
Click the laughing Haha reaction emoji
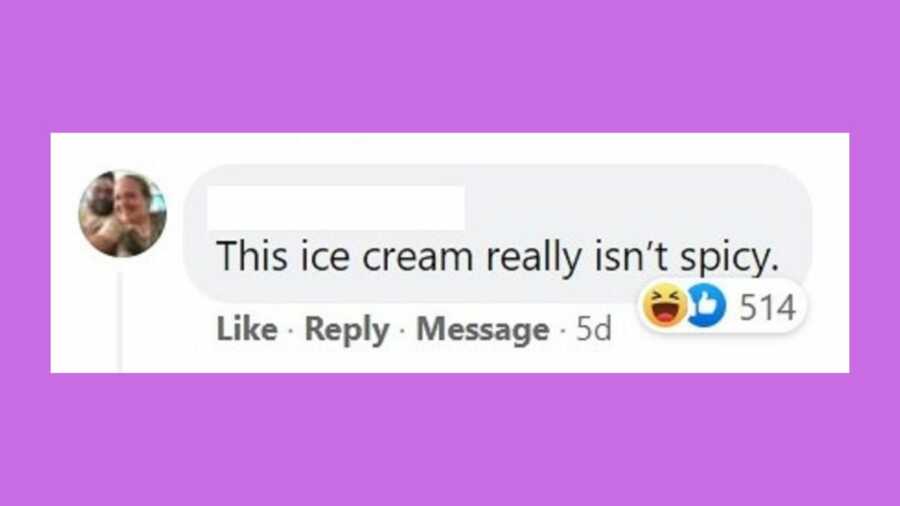[664, 306]
